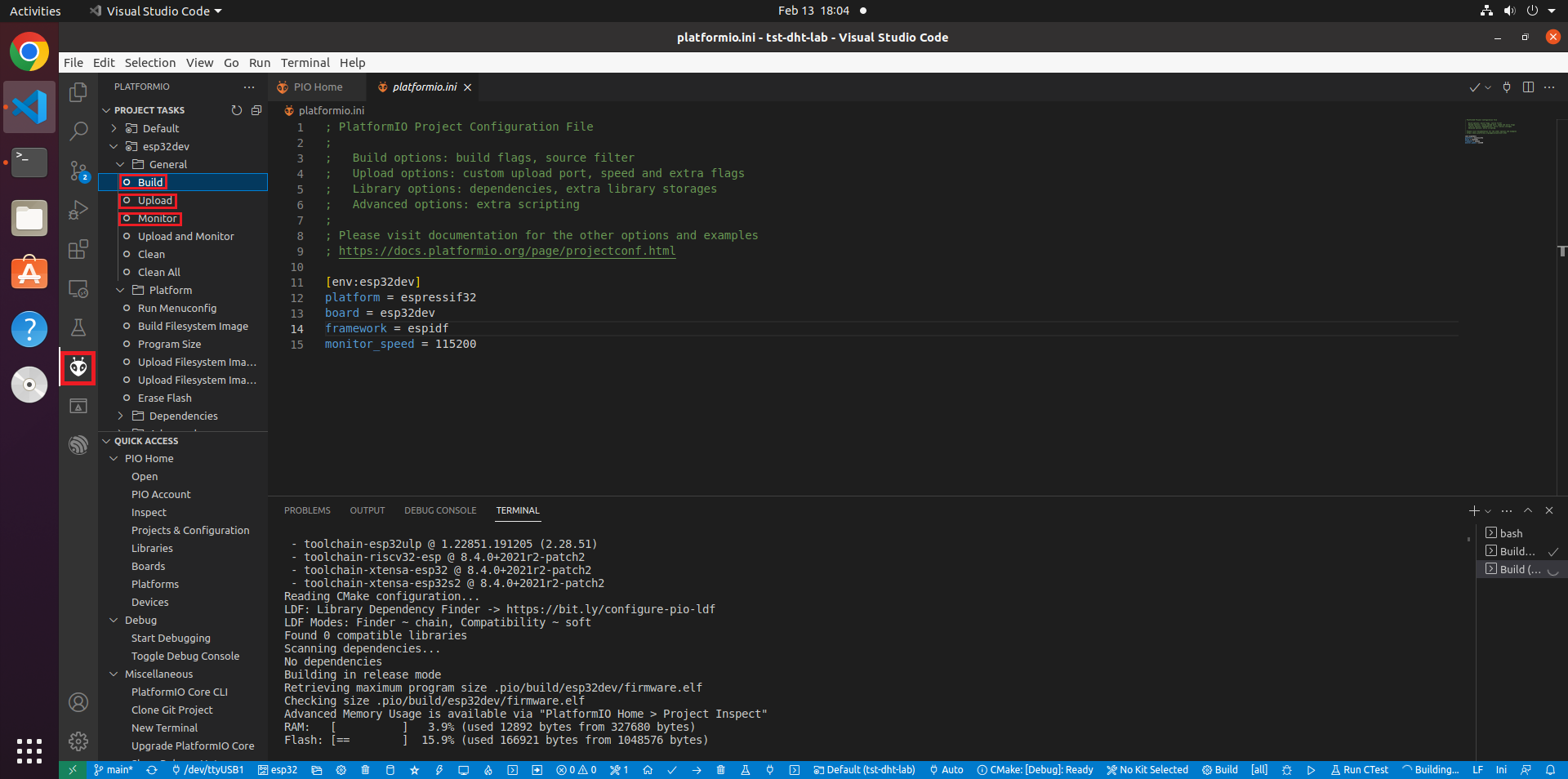Click the plug icon in editor toolbar
The height and width of the screenshot is (779, 1568).
click(x=1507, y=87)
